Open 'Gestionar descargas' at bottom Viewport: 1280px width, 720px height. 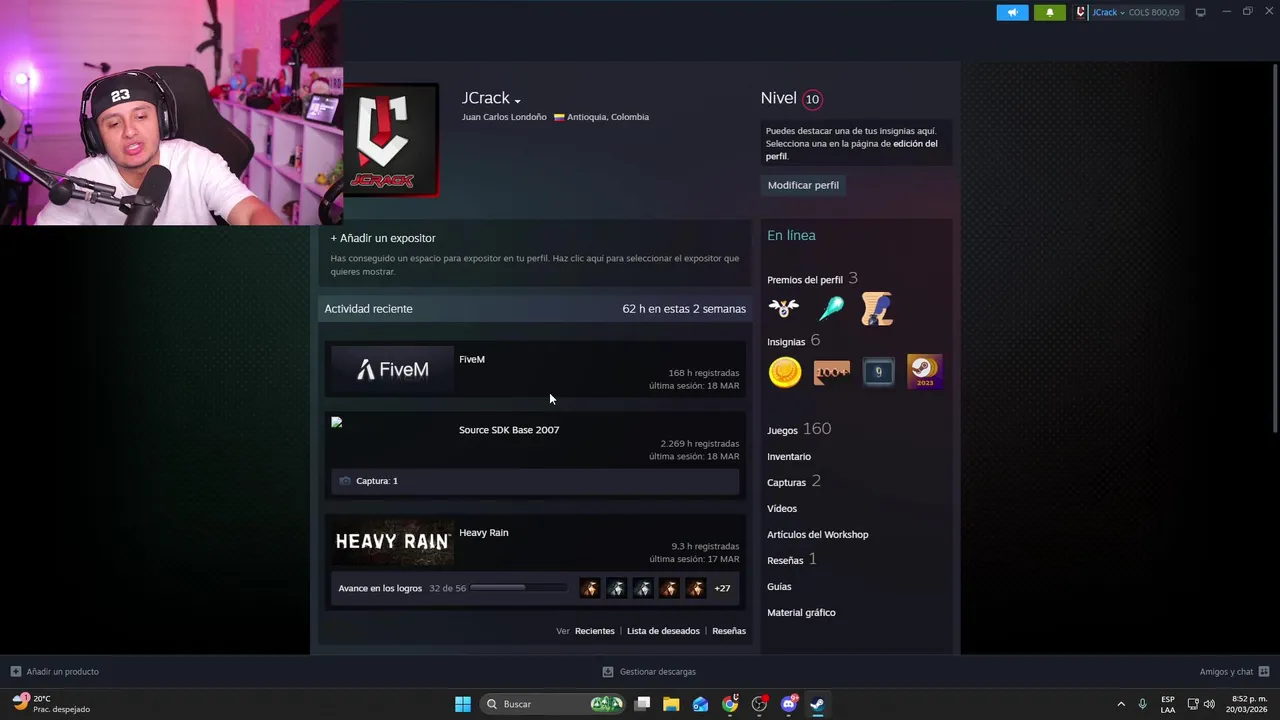649,672
